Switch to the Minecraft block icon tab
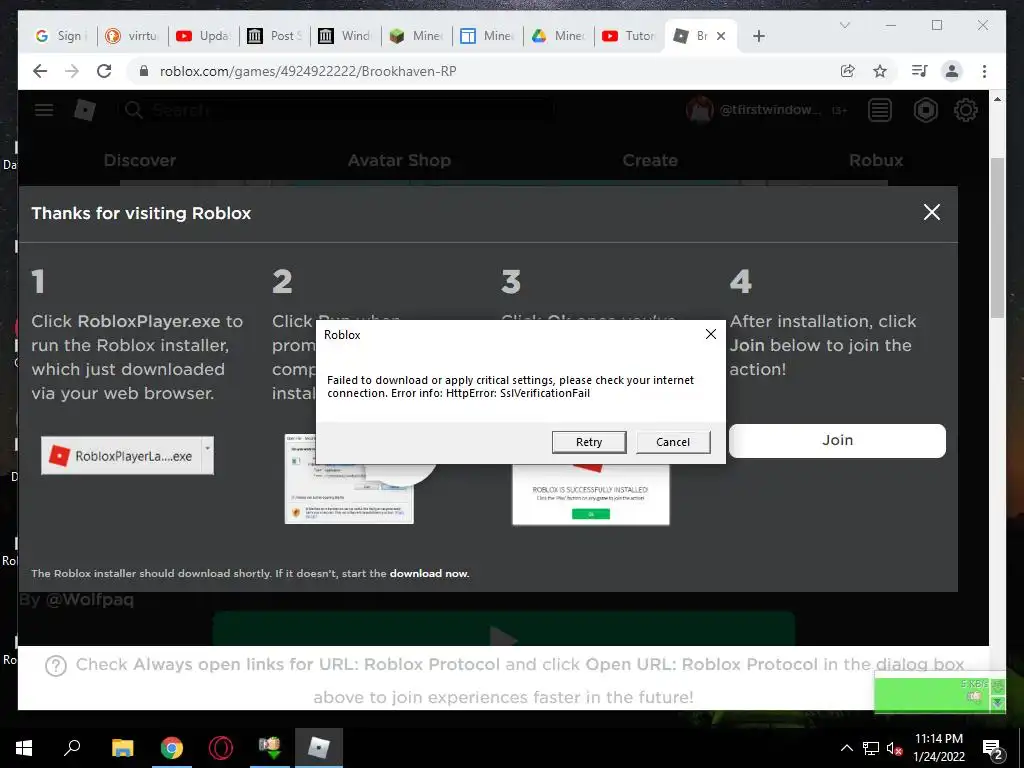 click(416, 36)
